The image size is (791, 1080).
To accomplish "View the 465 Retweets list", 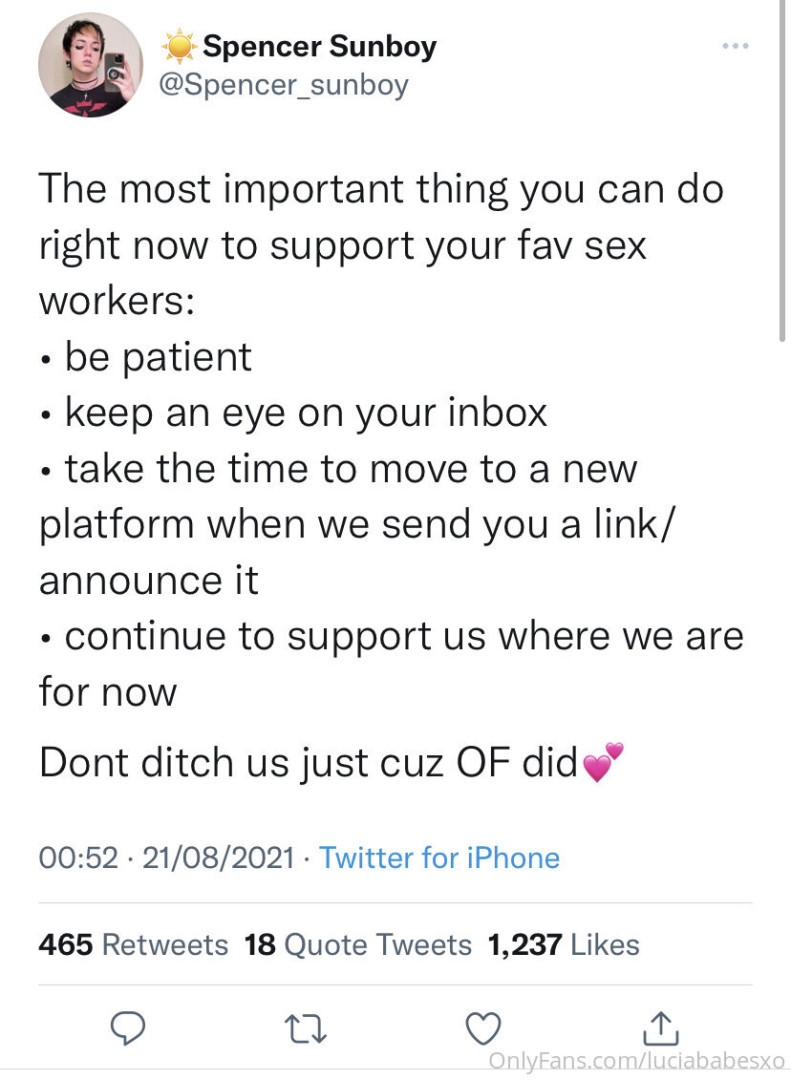I will coord(133,944).
